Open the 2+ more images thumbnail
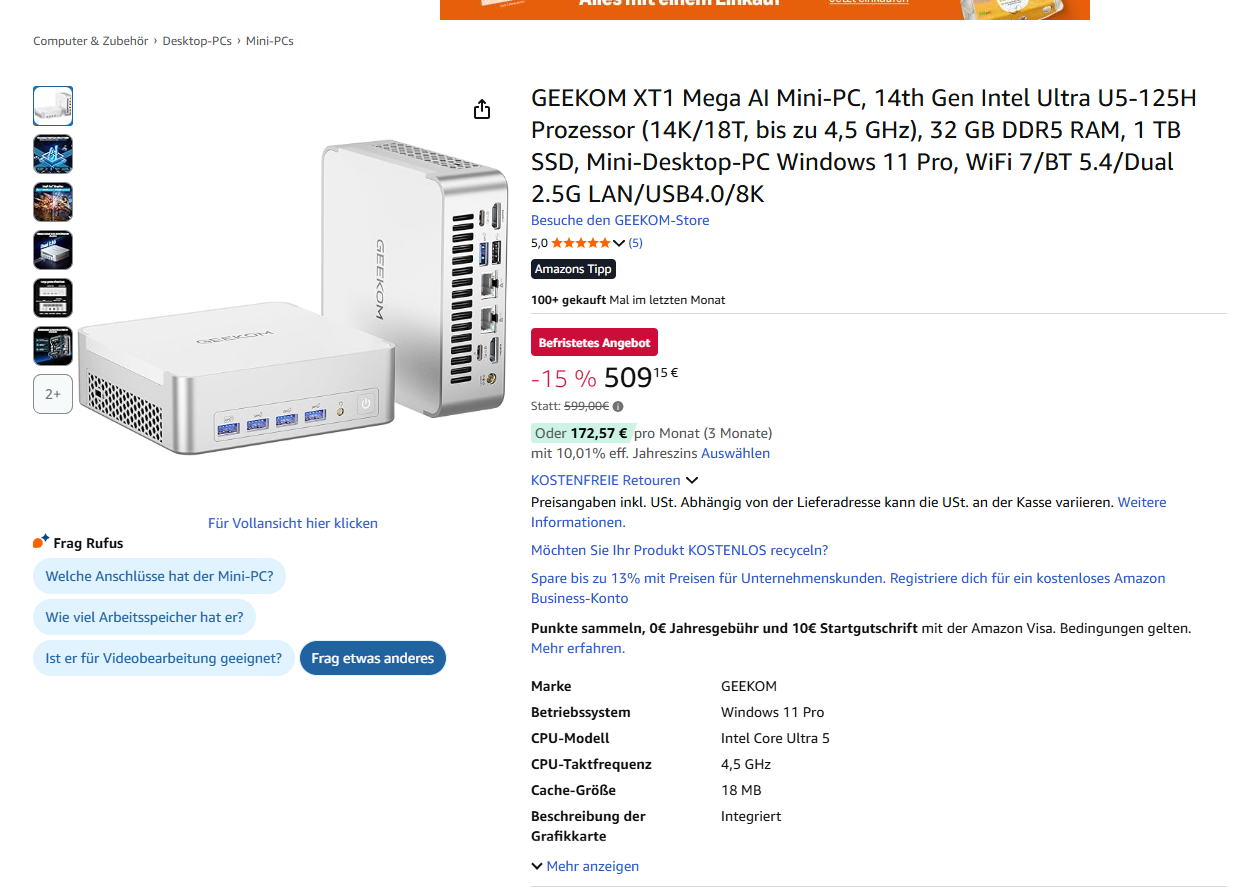The height and width of the screenshot is (896, 1245). point(53,394)
